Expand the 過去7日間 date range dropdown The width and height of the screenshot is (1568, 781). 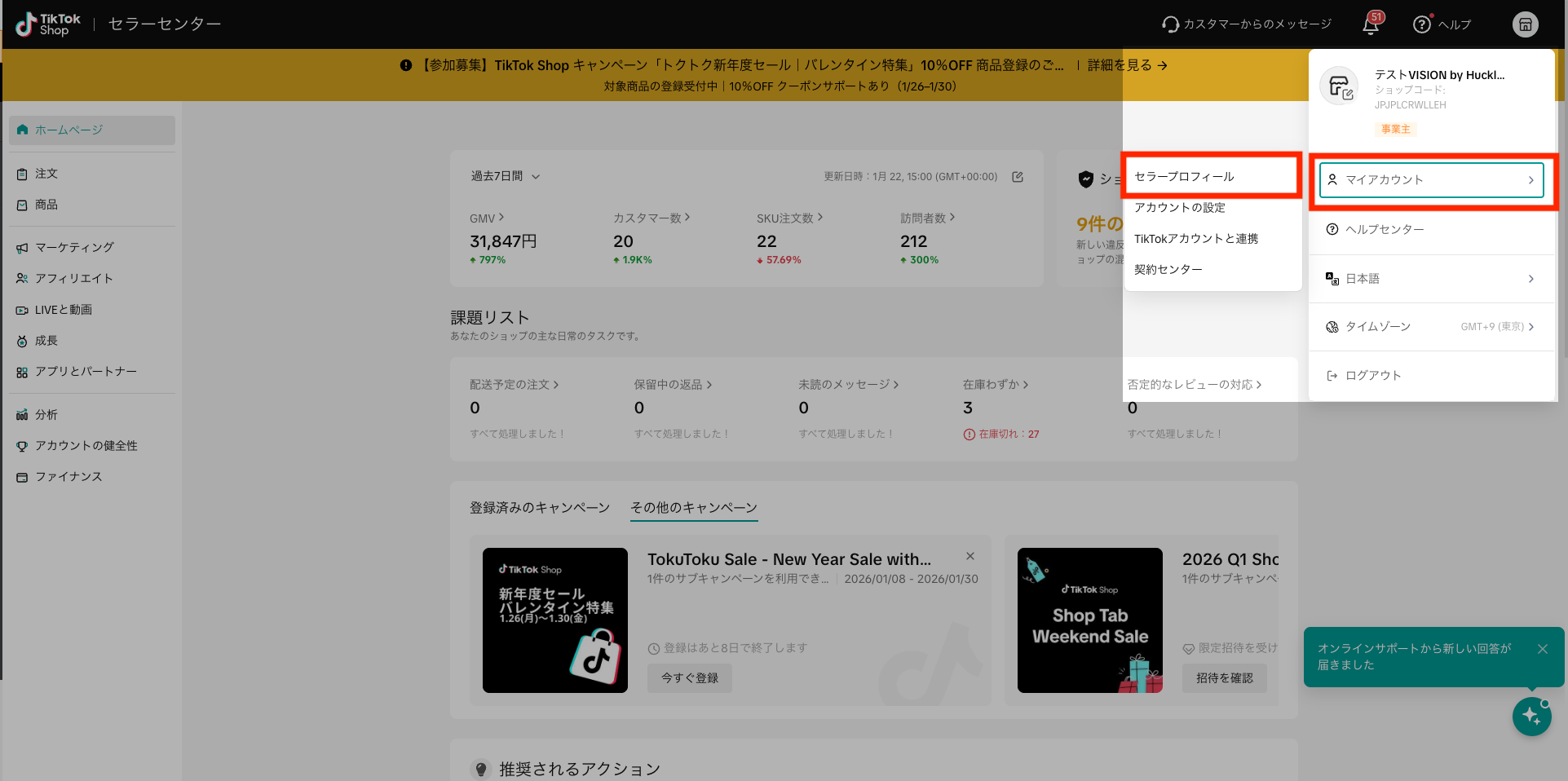[506, 176]
